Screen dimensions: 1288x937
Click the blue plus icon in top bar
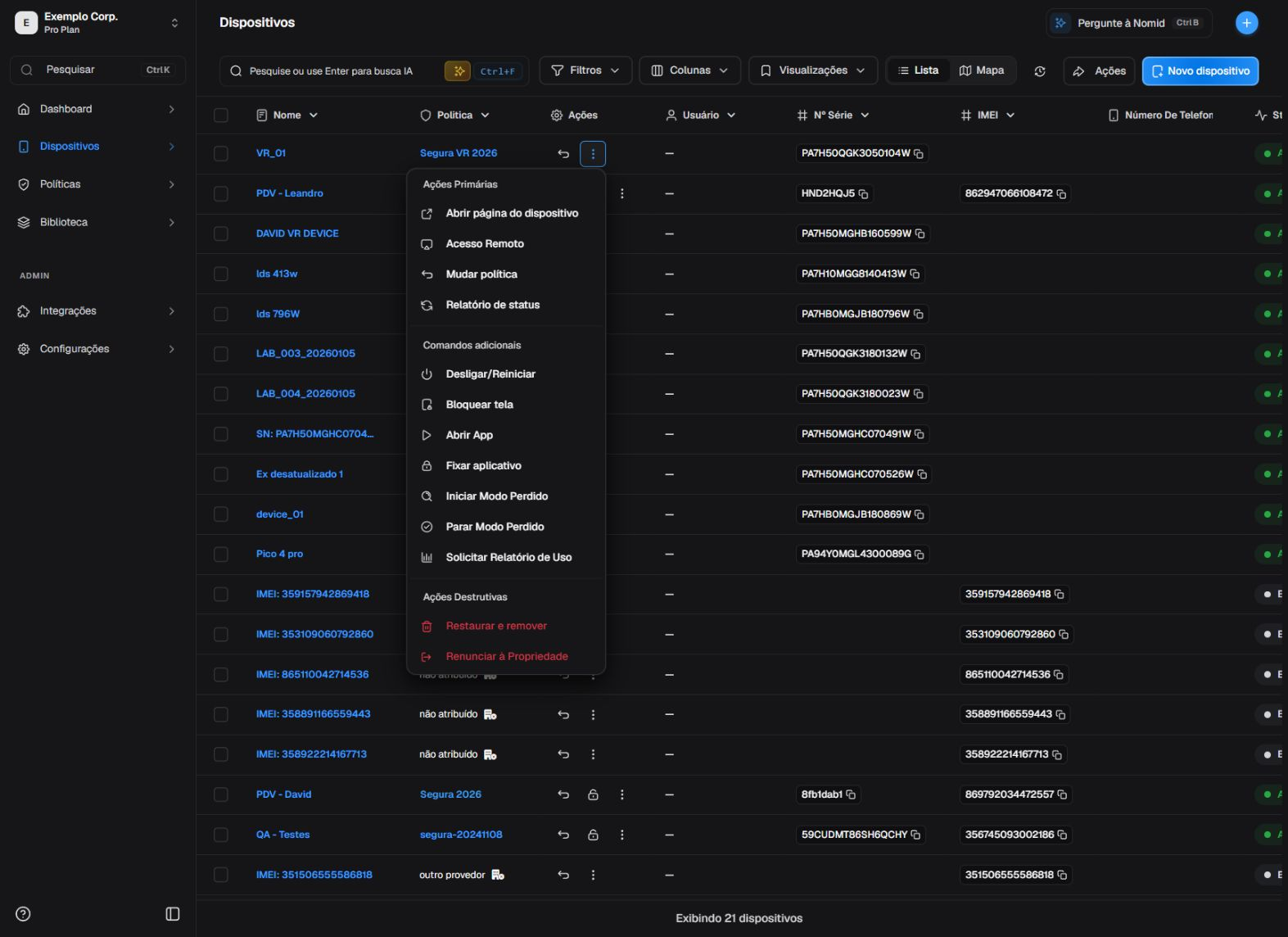[1246, 23]
